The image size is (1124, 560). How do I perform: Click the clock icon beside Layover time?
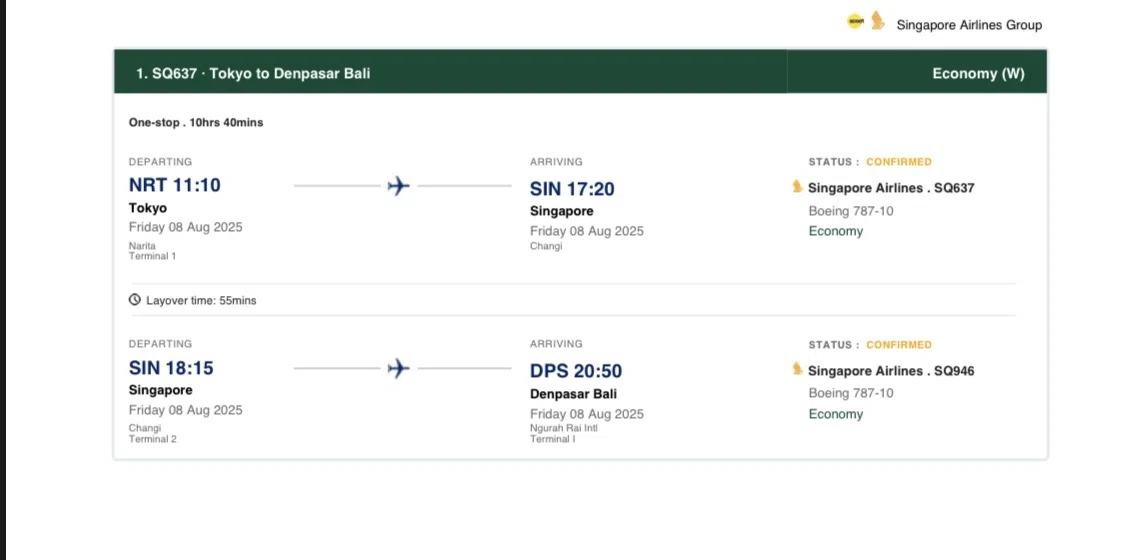135,300
